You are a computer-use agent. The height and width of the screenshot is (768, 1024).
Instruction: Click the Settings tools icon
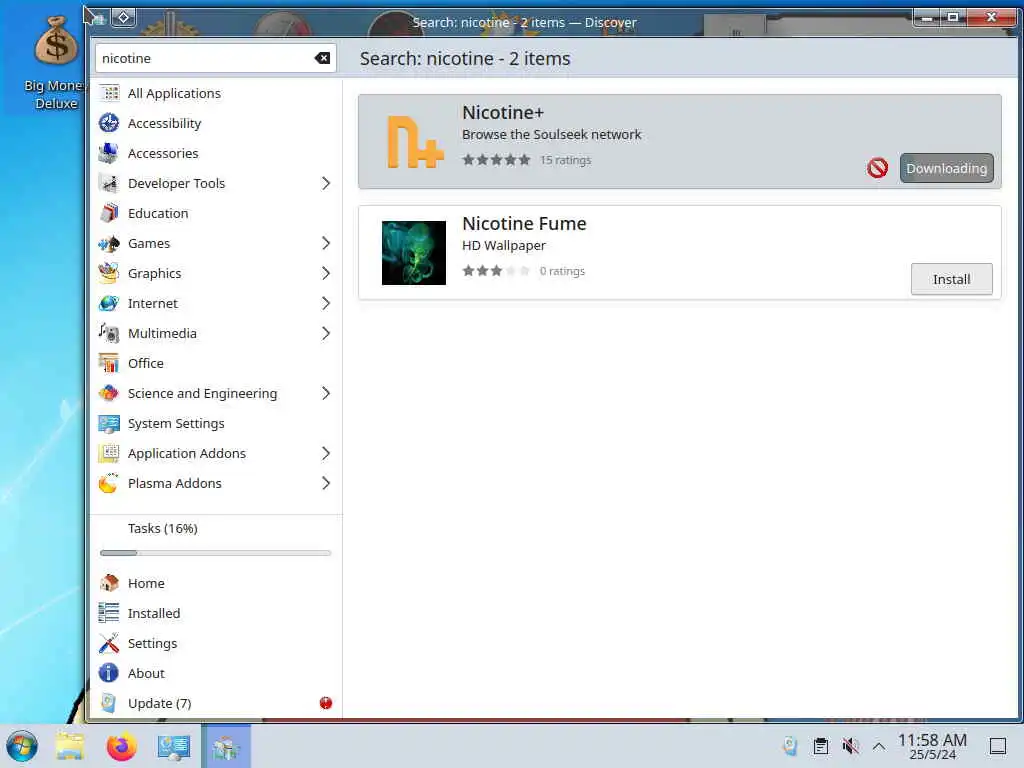point(109,643)
